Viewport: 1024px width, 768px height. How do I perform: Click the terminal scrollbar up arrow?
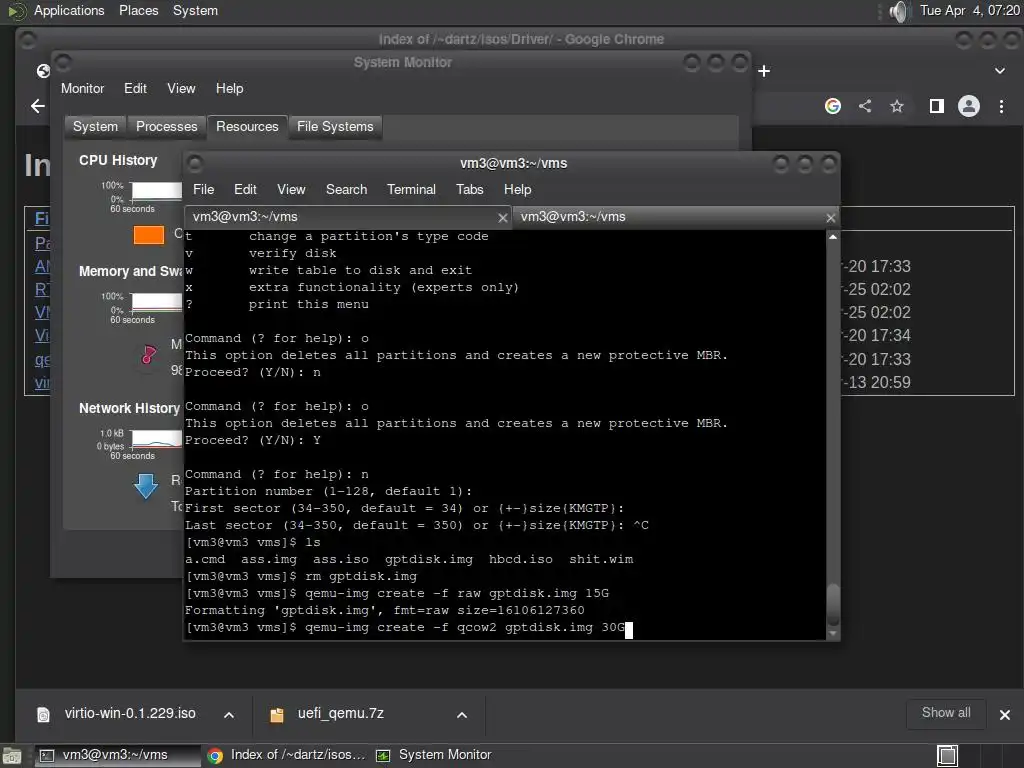[833, 237]
